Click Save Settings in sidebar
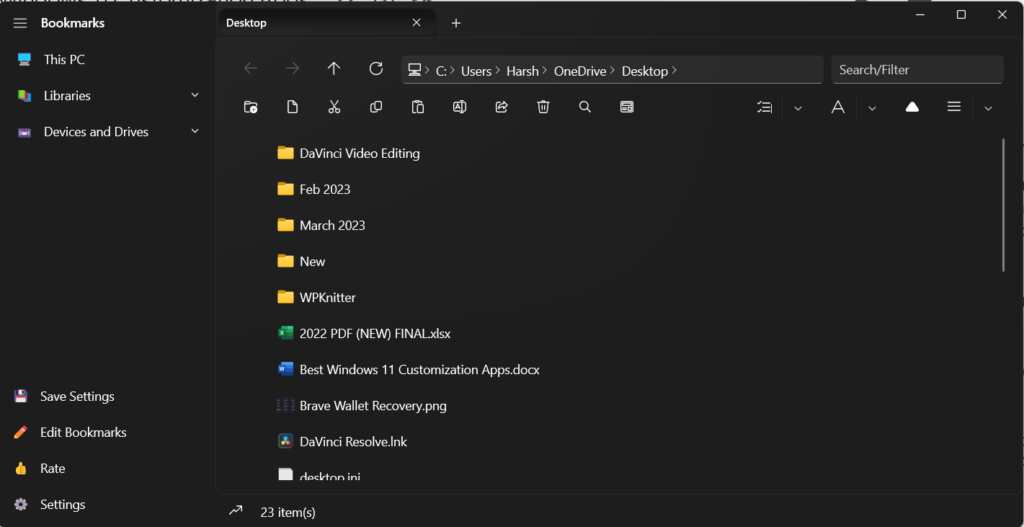 (77, 397)
